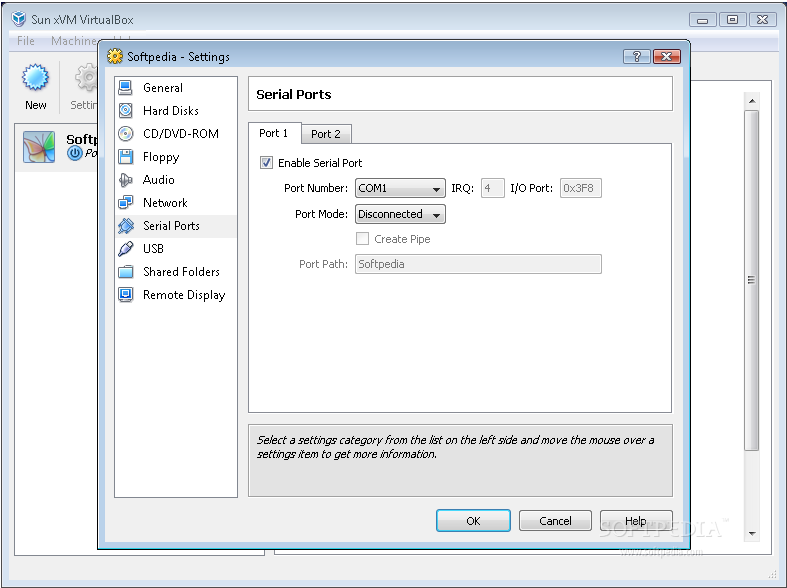787x588 pixels.
Task: Click the main window scrollbar up arrow
Action: click(752, 101)
